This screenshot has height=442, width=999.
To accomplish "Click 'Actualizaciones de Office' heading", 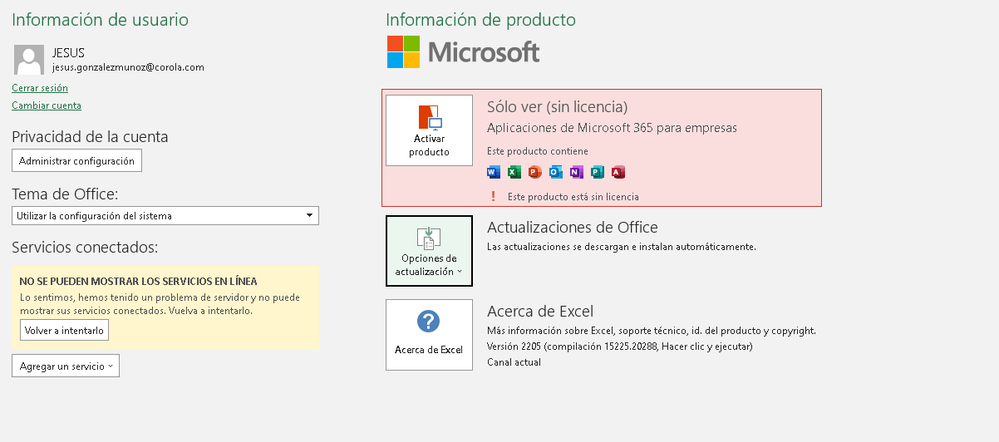I will click(x=572, y=227).
